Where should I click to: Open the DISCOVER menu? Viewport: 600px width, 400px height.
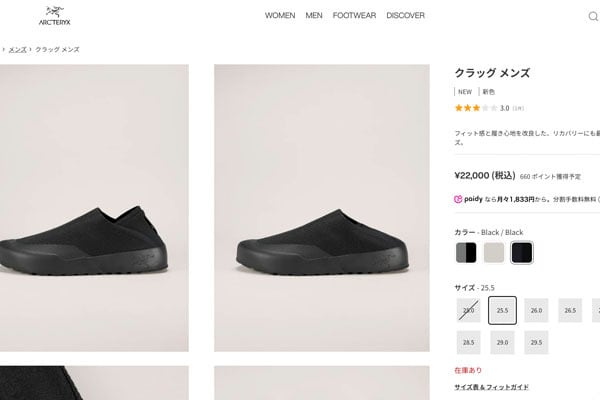pyautogui.click(x=405, y=16)
